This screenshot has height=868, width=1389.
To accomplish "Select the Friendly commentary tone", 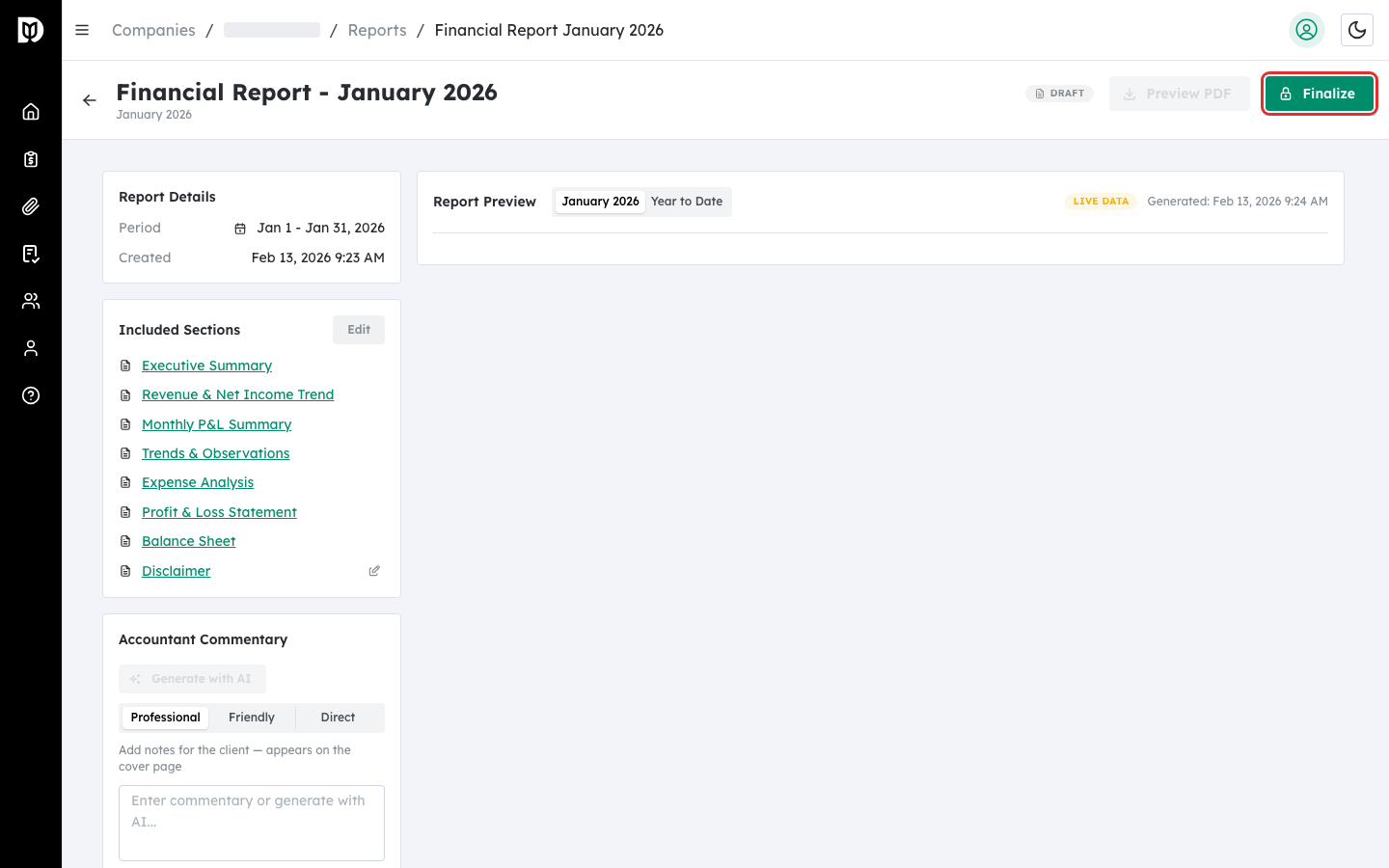I will (251, 717).
